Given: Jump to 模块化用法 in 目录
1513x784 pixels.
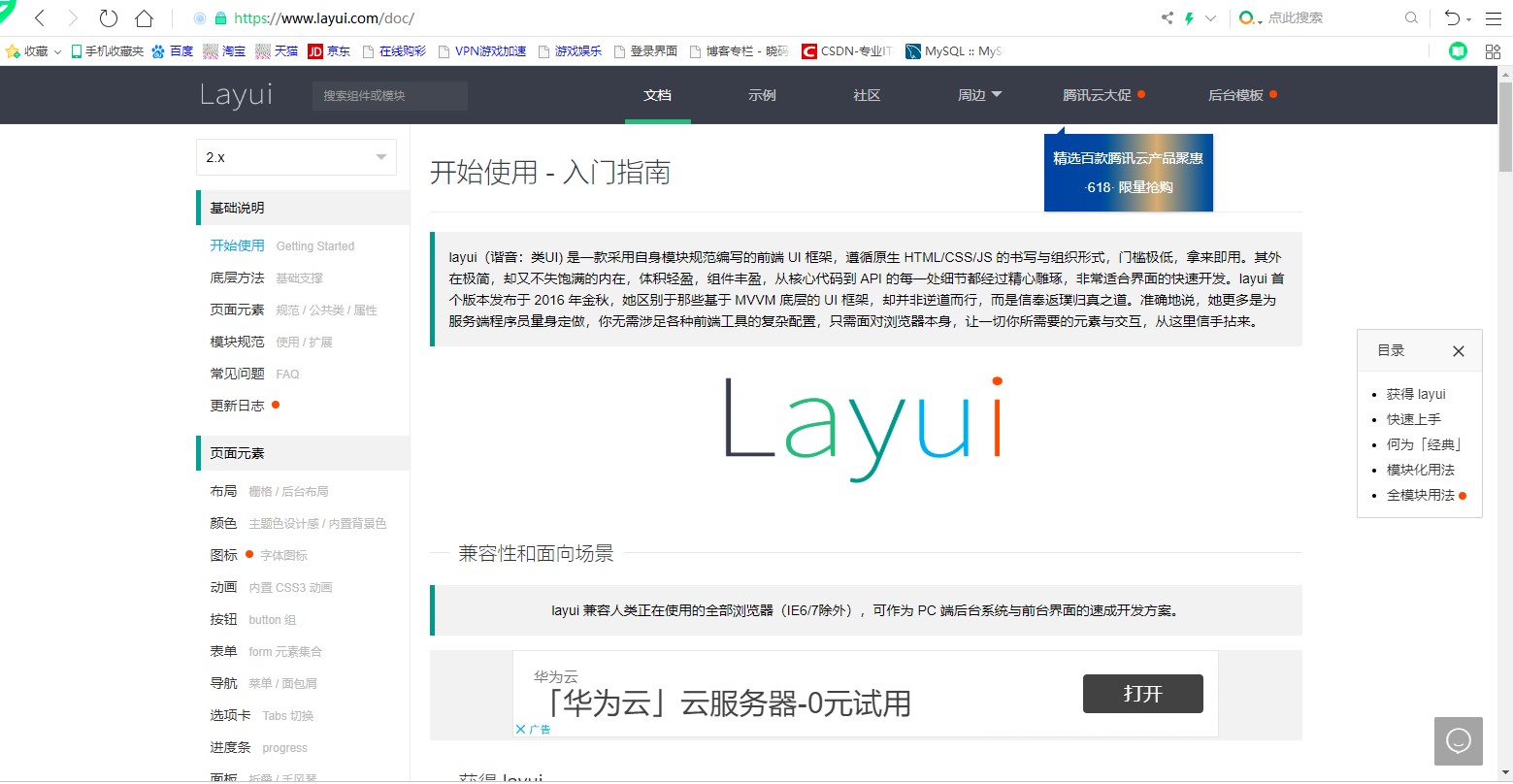Looking at the screenshot, I should click(x=1421, y=470).
